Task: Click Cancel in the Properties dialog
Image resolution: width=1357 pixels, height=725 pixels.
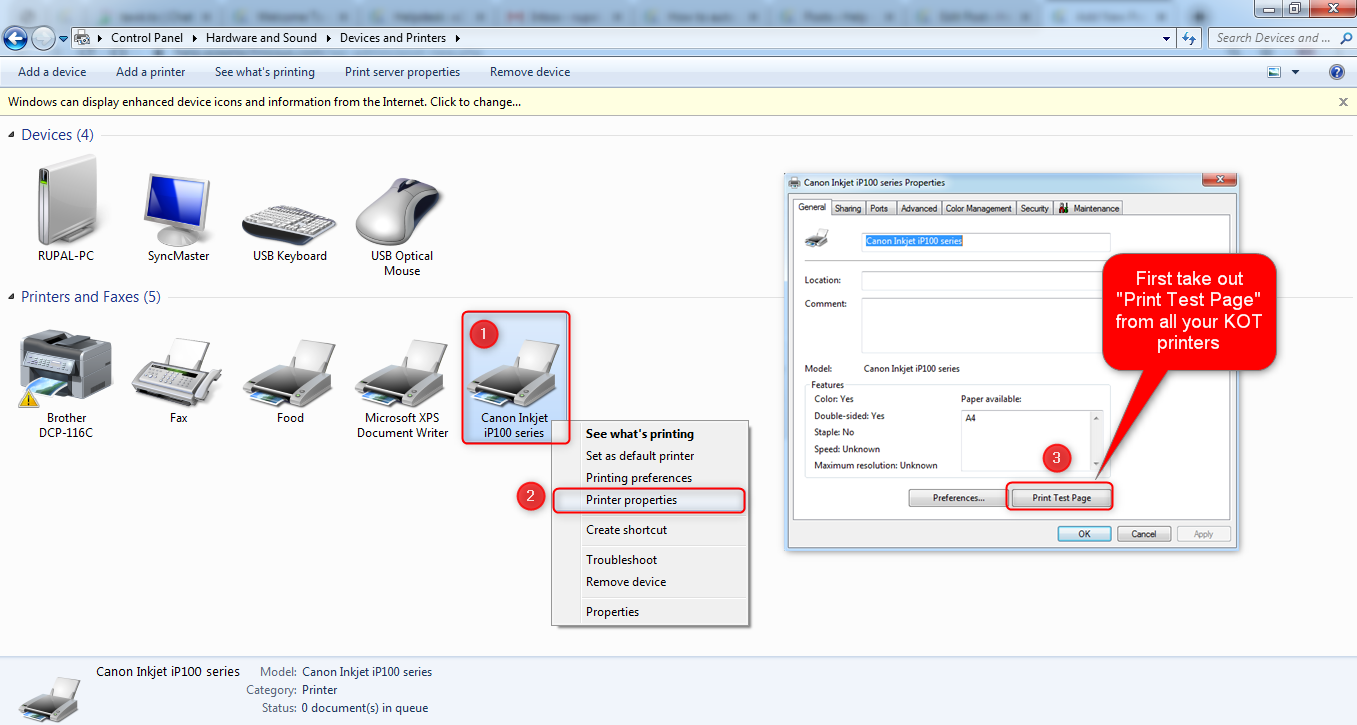Action: (1144, 534)
